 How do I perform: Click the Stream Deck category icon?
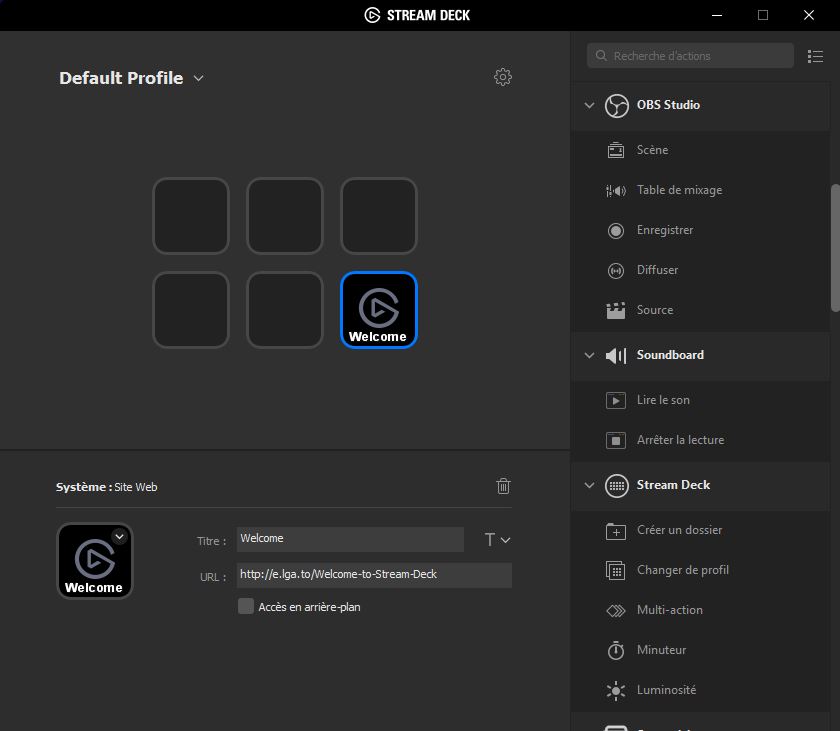[x=617, y=486]
